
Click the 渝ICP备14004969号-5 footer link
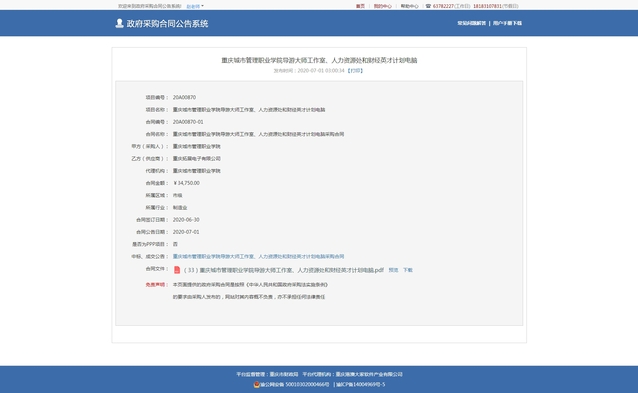[x=361, y=384]
